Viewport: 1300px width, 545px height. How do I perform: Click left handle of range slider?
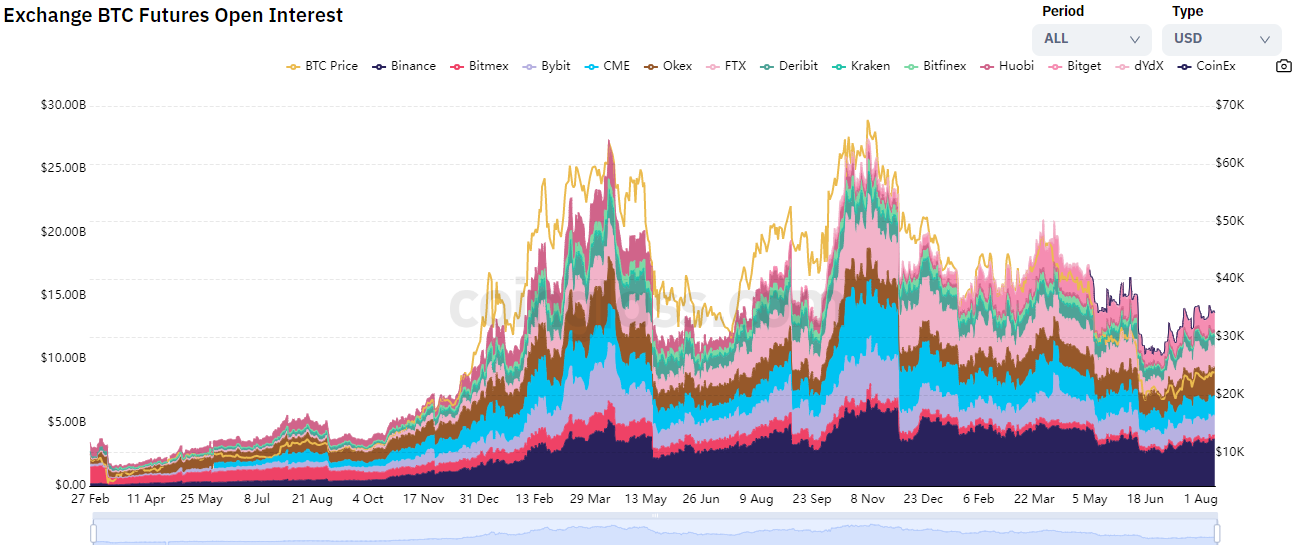(x=94, y=533)
